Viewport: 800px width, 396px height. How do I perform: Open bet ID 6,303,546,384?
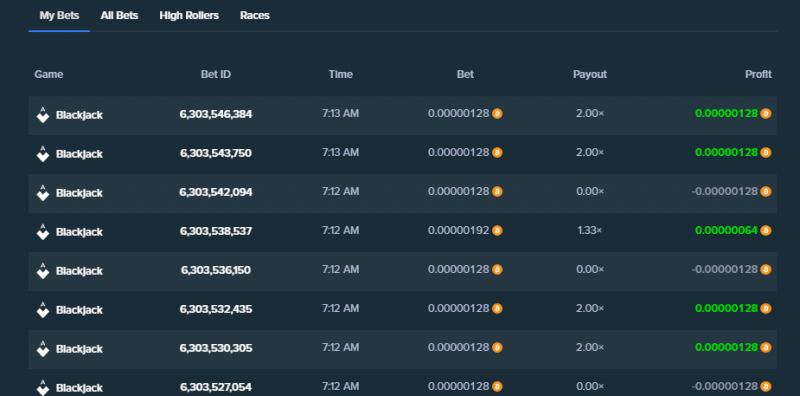[x=216, y=114]
